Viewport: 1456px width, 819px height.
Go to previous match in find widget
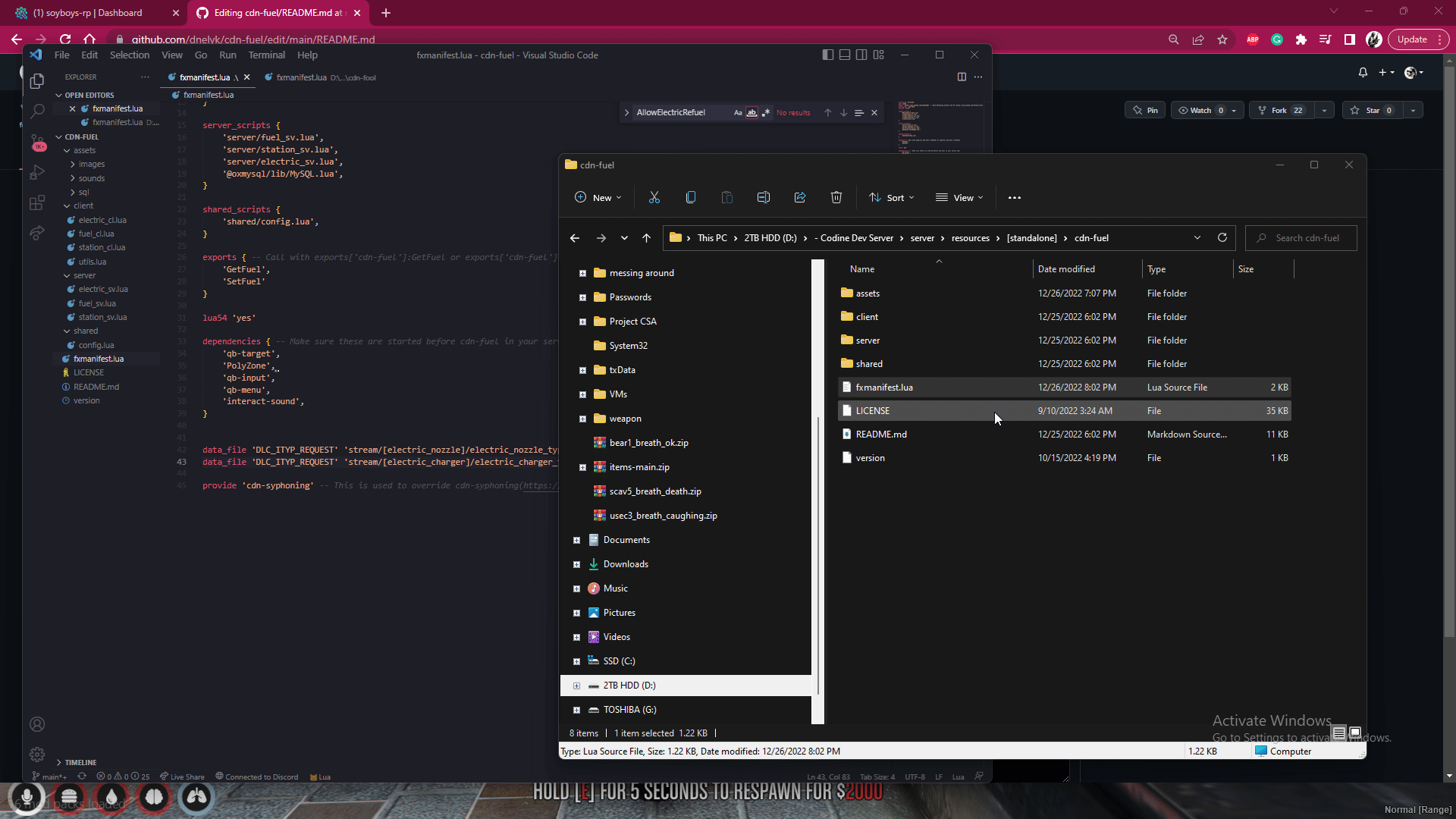[827, 112]
